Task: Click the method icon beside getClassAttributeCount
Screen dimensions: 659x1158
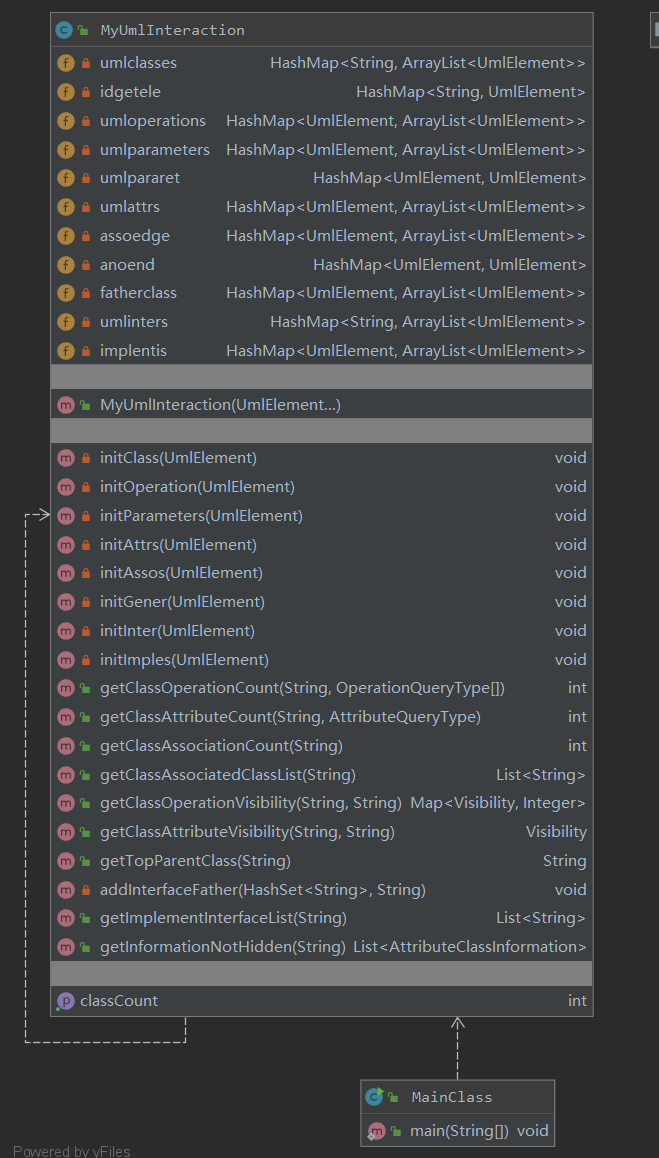Action: (66, 716)
